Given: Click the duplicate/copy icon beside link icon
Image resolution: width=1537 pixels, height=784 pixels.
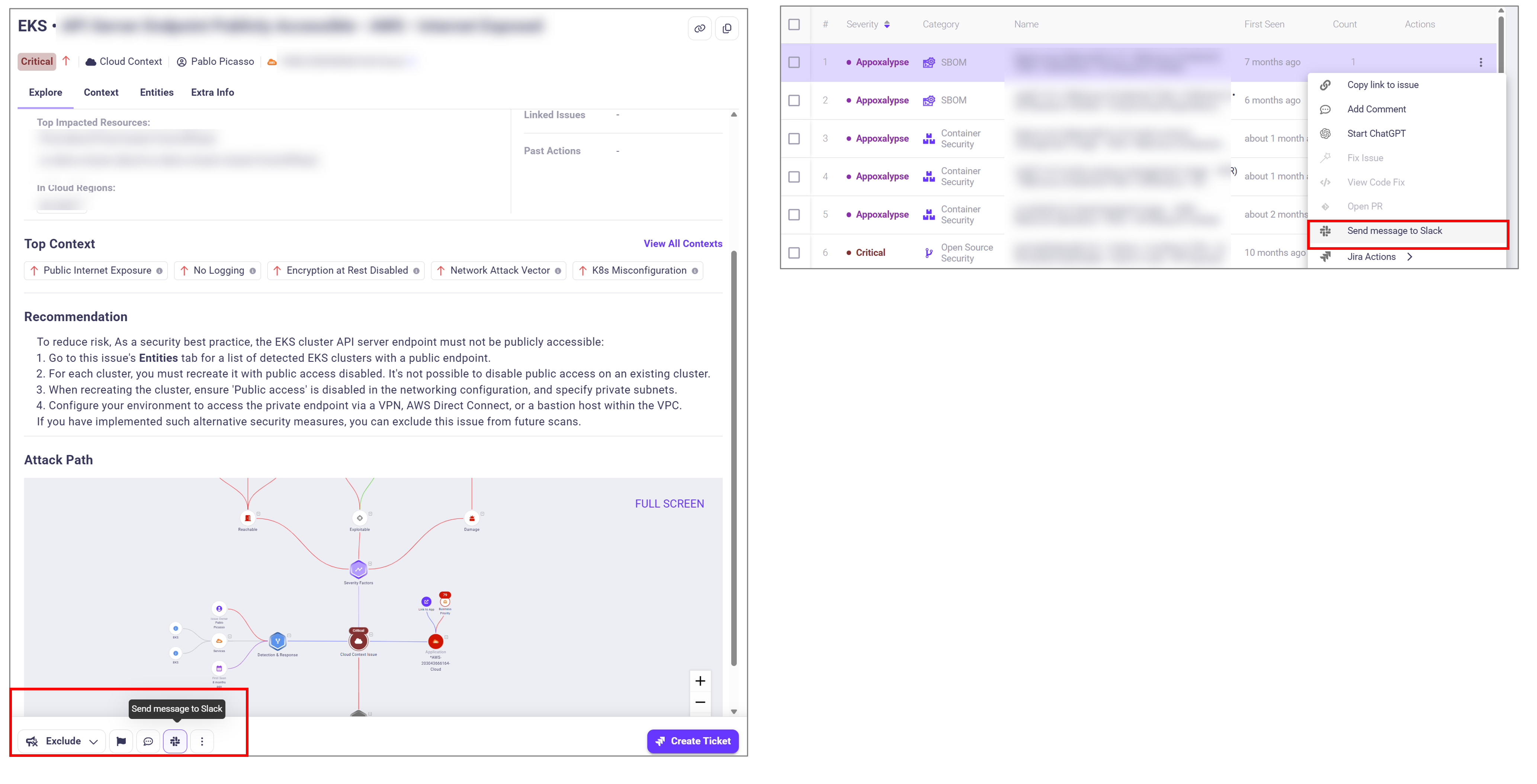Looking at the screenshot, I should pyautogui.click(x=727, y=28).
